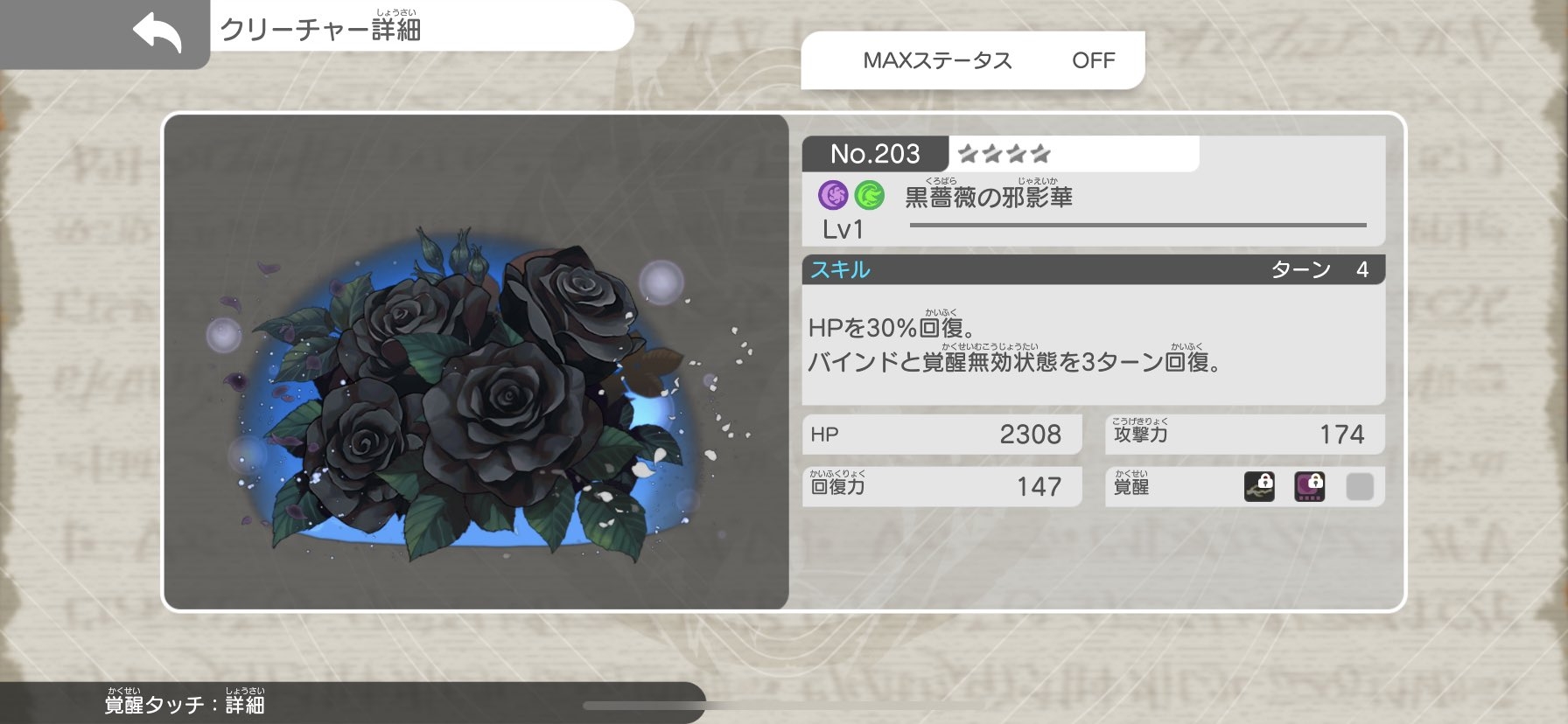Tap the green wood attribute icon
This screenshot has height=724, width=1568.
point(870,195)
